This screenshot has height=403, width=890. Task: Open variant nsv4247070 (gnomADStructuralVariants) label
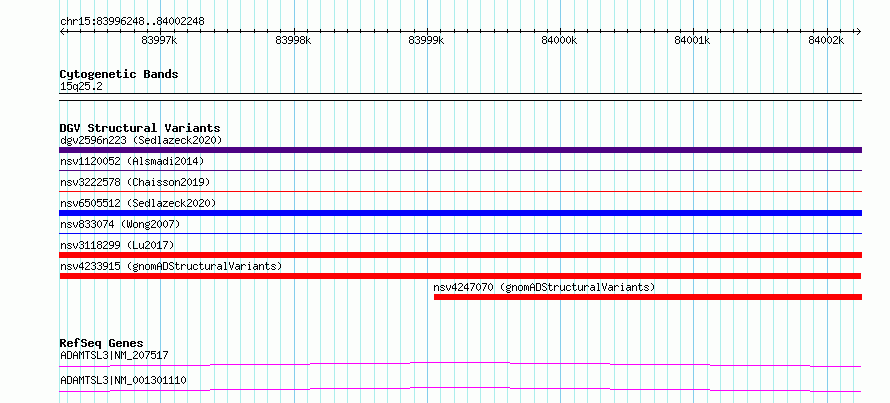click(544, 287)
